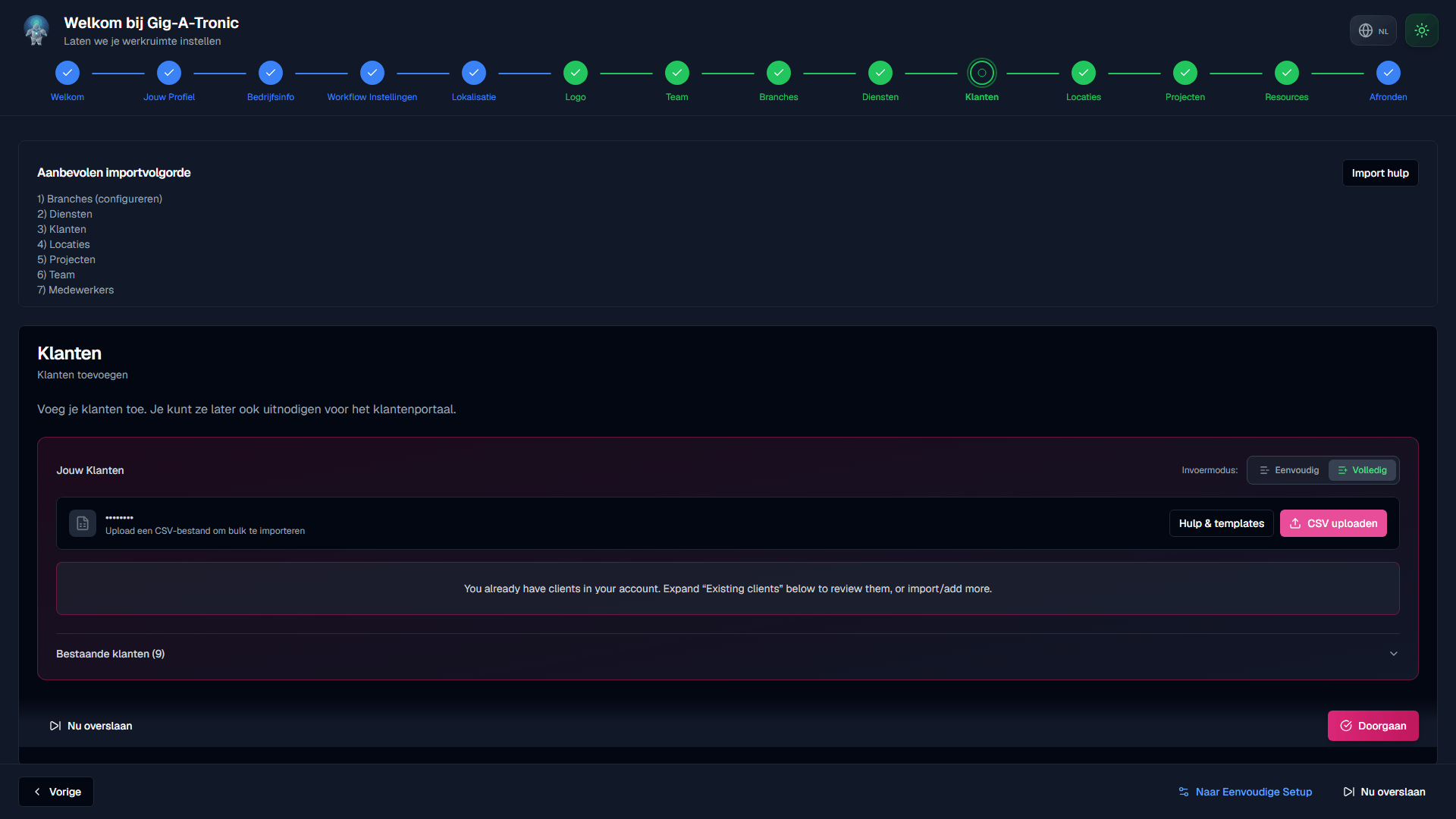Click the 'Klanten toevoegen' subtitle
The image size is (1456, 819).
coord(83,375)
